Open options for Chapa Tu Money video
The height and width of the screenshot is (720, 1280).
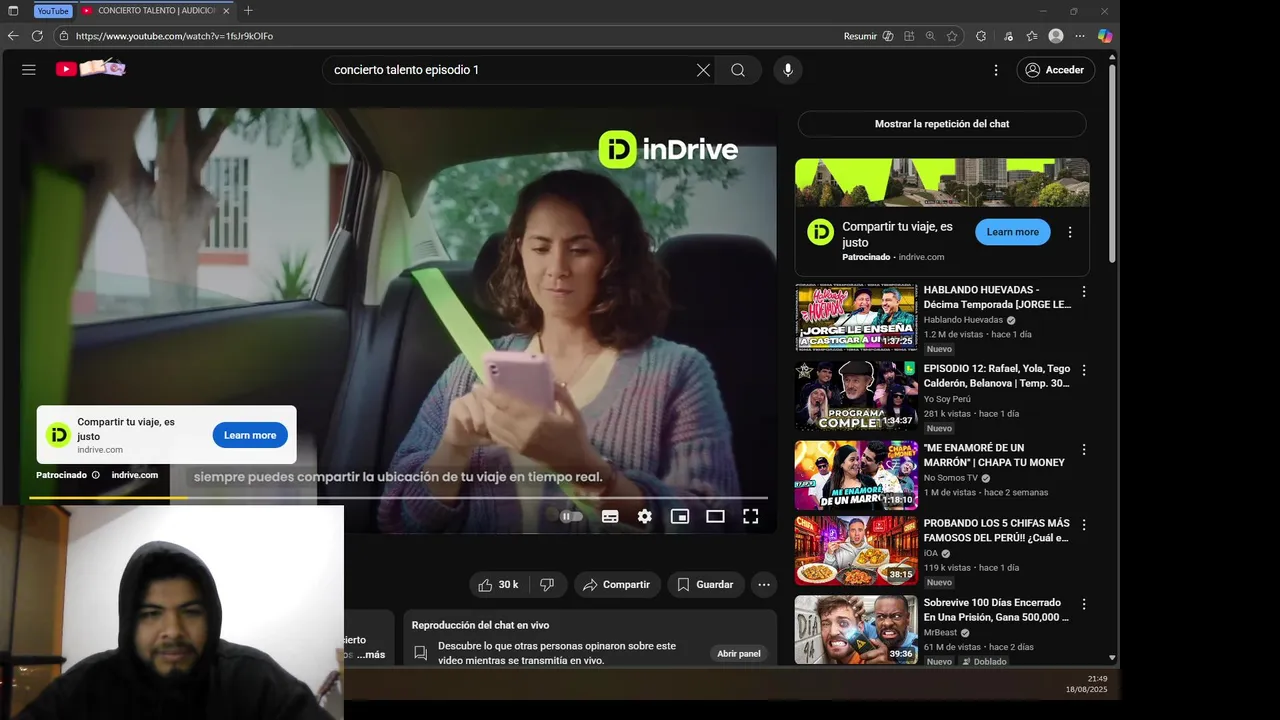pos(1084,449)
